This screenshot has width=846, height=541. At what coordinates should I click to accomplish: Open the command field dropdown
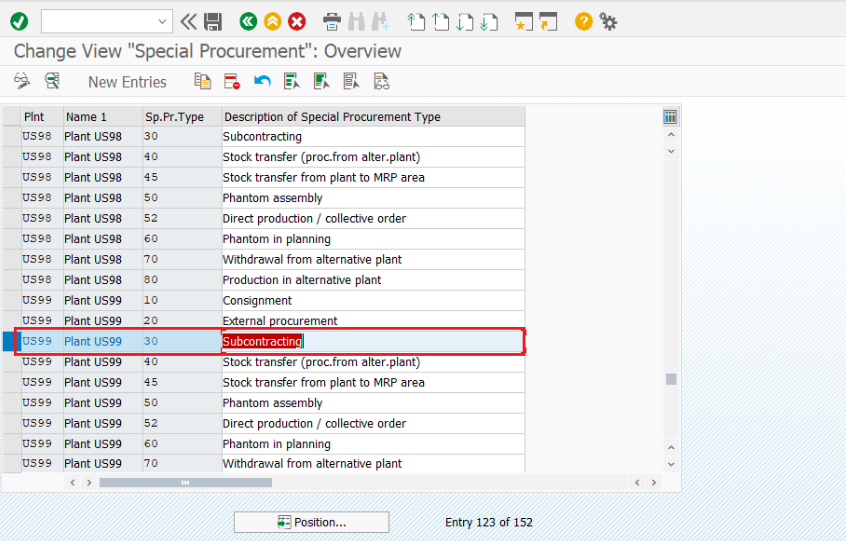164,21
